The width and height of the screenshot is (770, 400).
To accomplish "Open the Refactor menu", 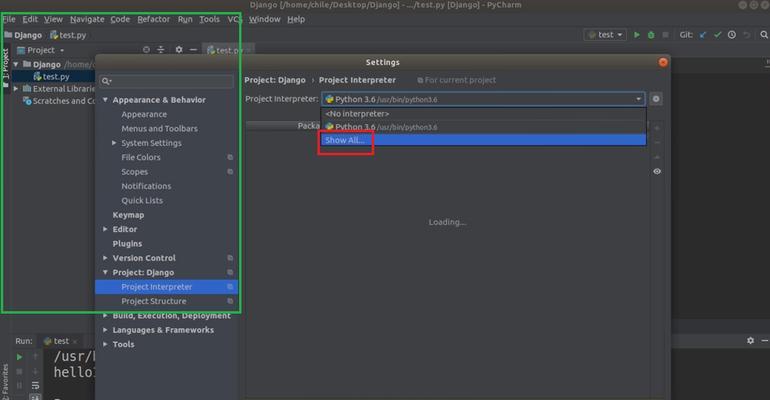I will pyautogui.click(x=153, y=19).
